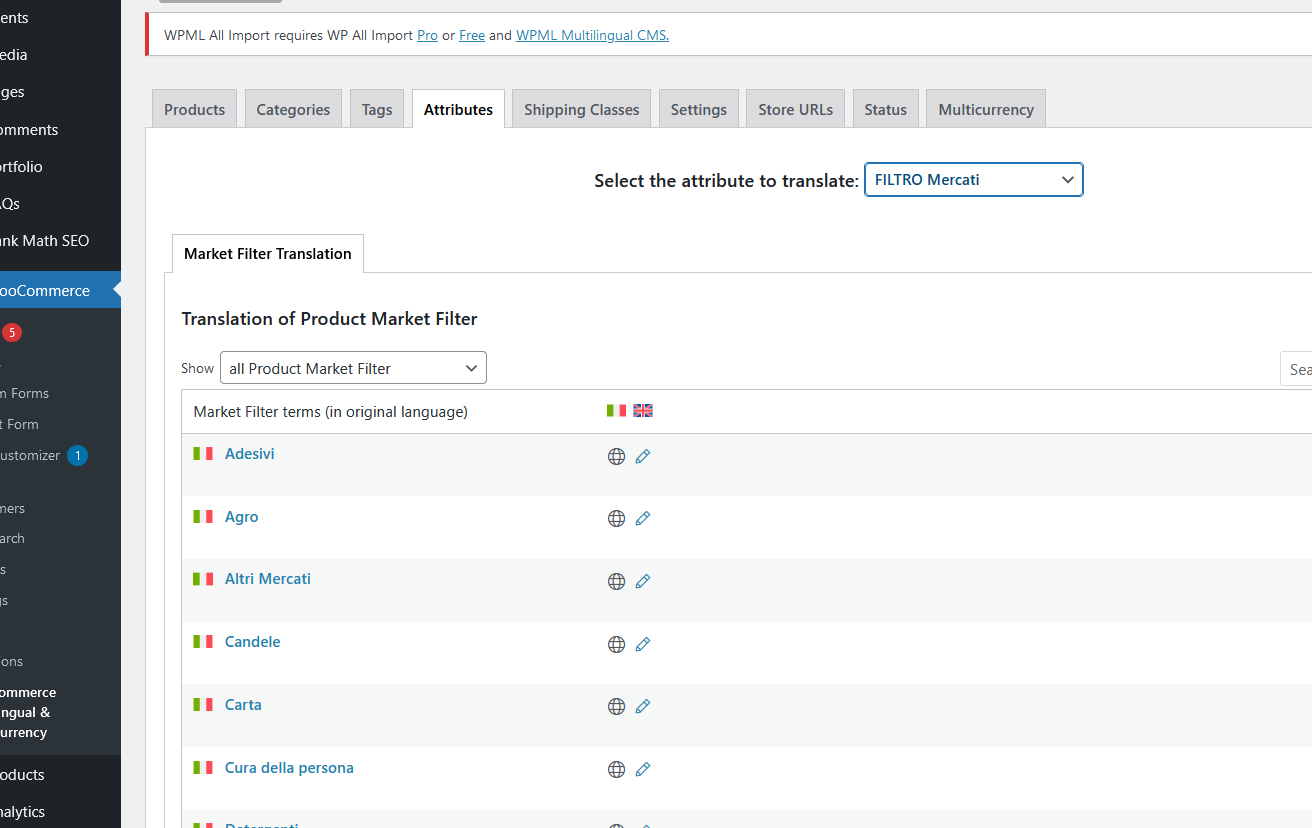Open the Multicurrency tab
The image size is (1312, 828).
(986, 109)
